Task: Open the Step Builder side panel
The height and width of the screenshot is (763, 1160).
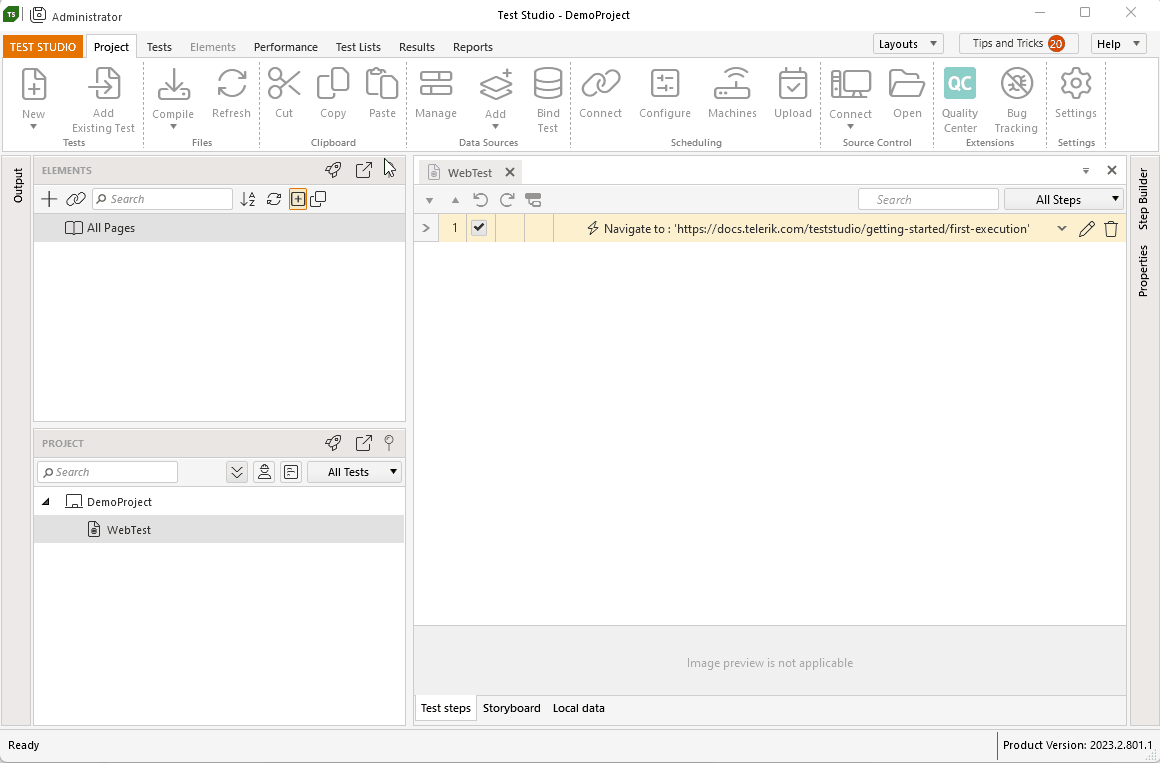Action: [1143, 198]
